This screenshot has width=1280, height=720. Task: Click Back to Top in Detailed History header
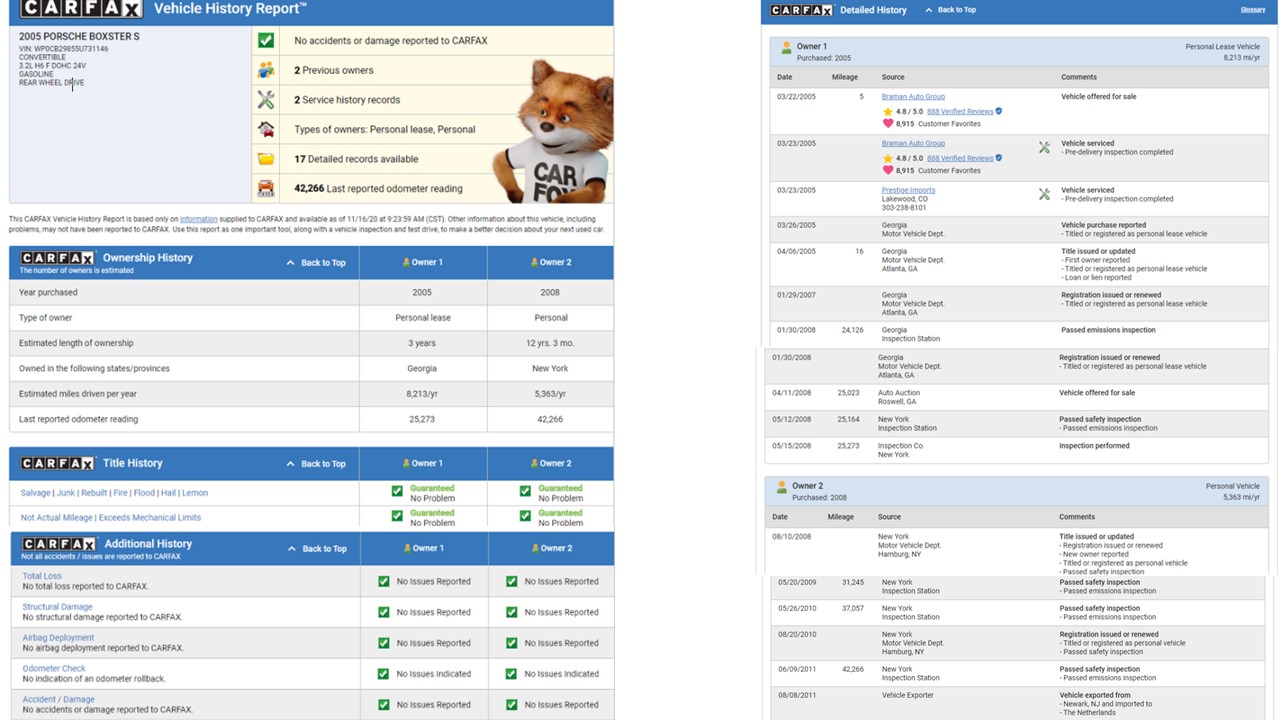point(950,10)
